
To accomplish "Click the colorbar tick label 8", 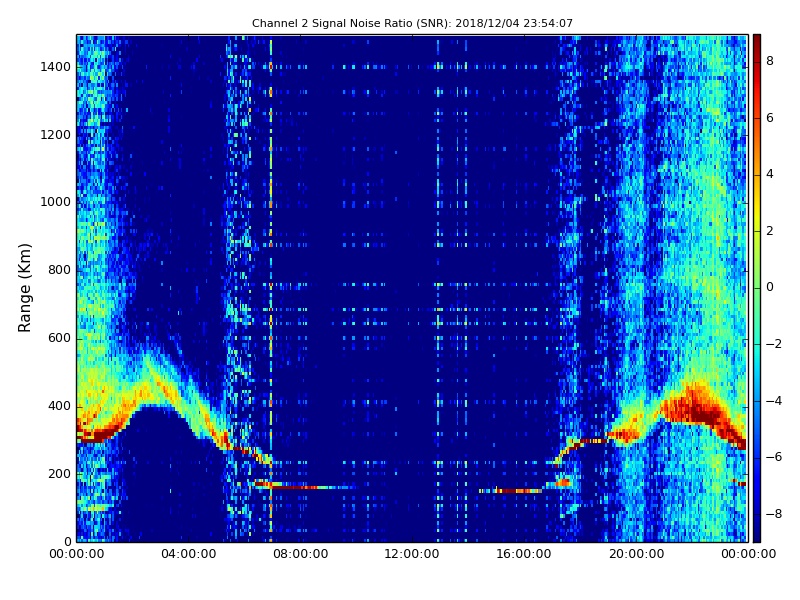I will (x=769, y=61).
